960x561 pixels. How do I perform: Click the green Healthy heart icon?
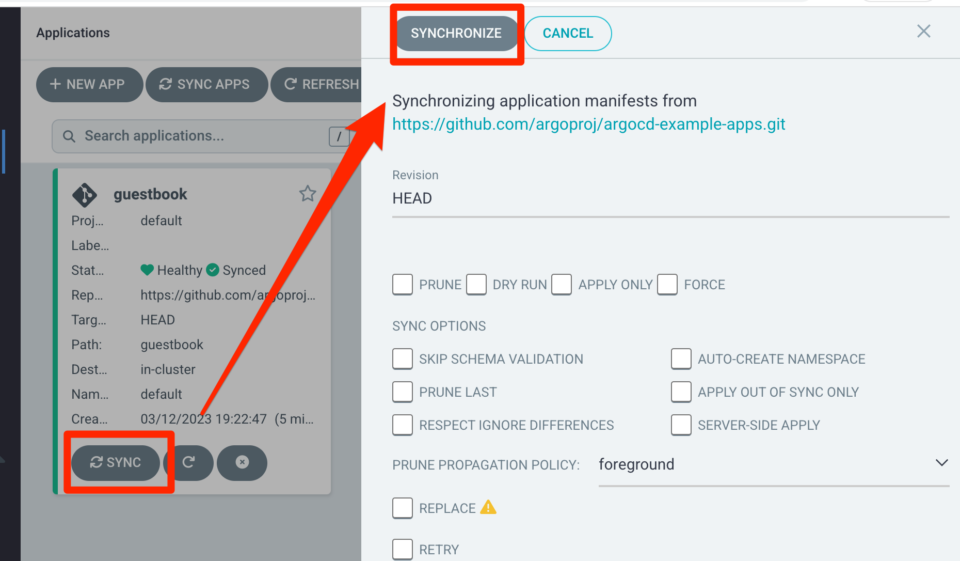coord(147,270)
